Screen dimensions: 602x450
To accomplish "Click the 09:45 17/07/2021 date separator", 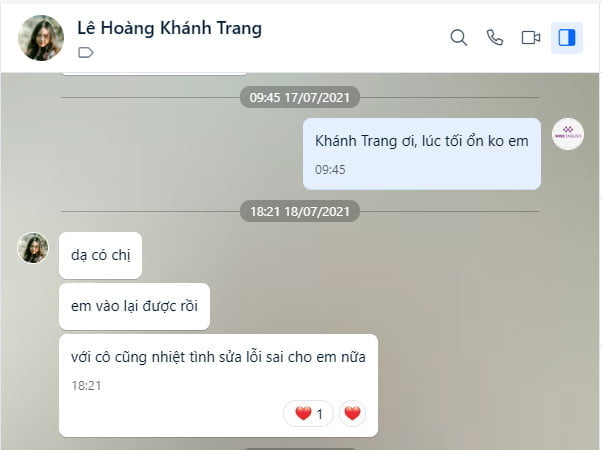I will [300, 97].
